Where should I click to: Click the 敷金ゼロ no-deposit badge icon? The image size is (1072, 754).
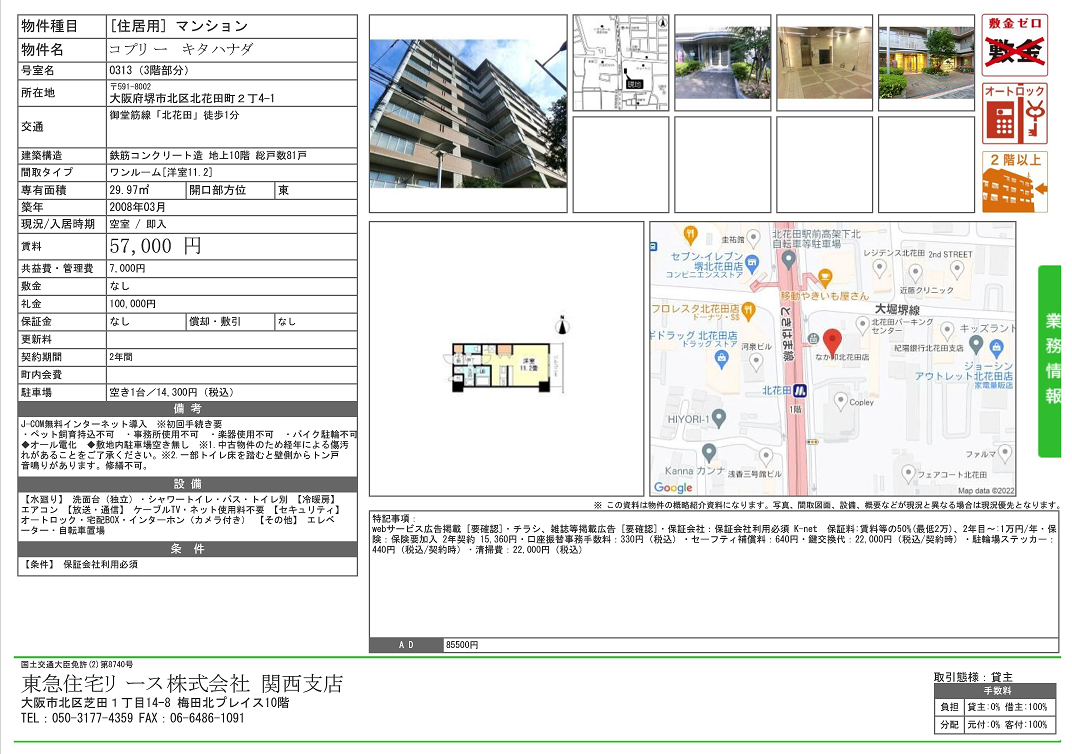(1015, 45)
